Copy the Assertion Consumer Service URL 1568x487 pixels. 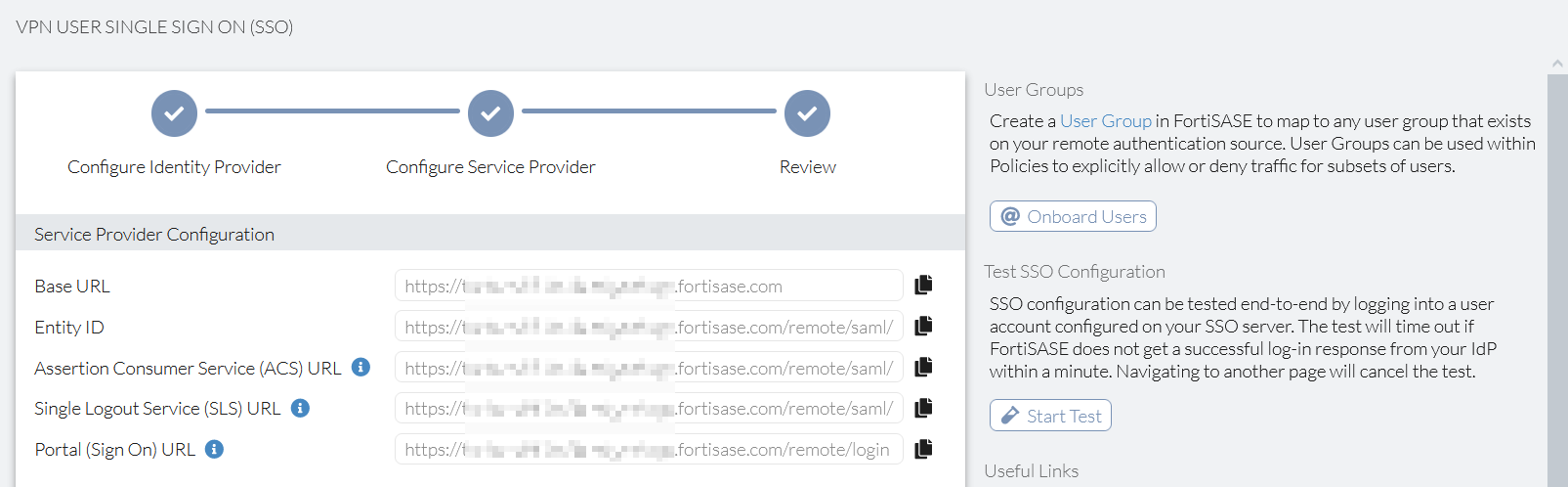point(923,367)
